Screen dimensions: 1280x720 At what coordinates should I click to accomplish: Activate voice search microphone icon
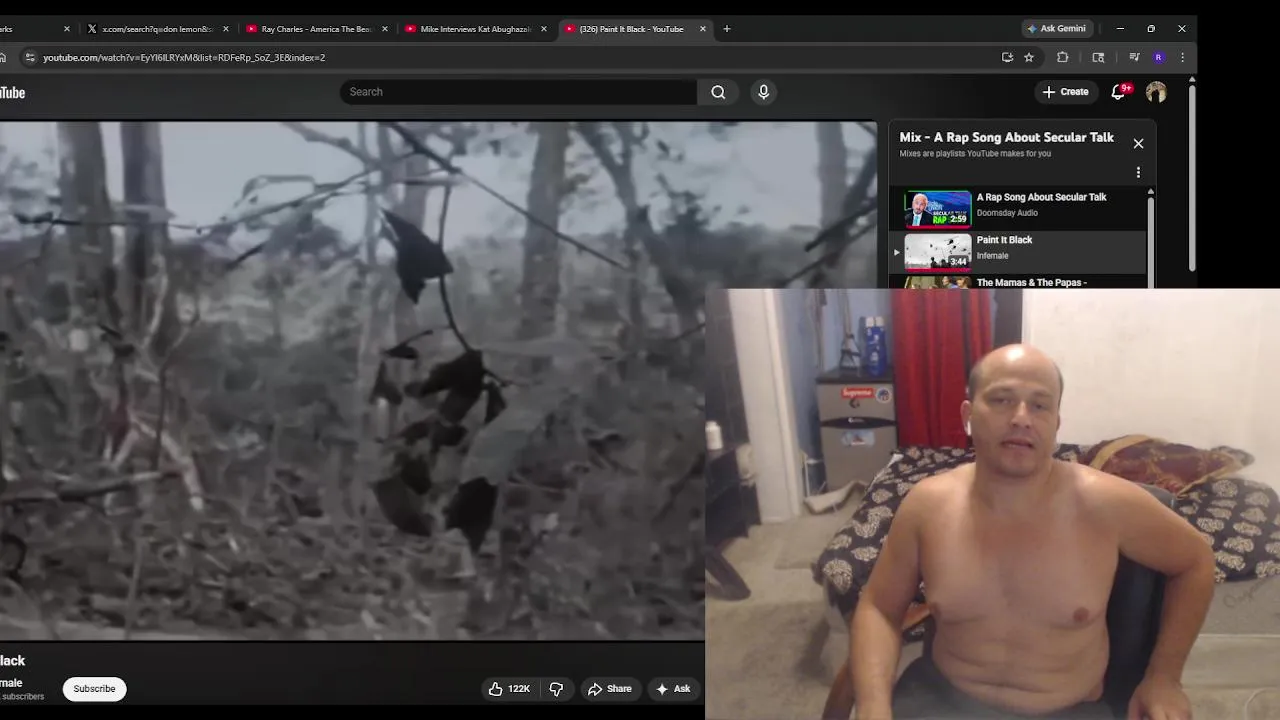click(764, 92)
